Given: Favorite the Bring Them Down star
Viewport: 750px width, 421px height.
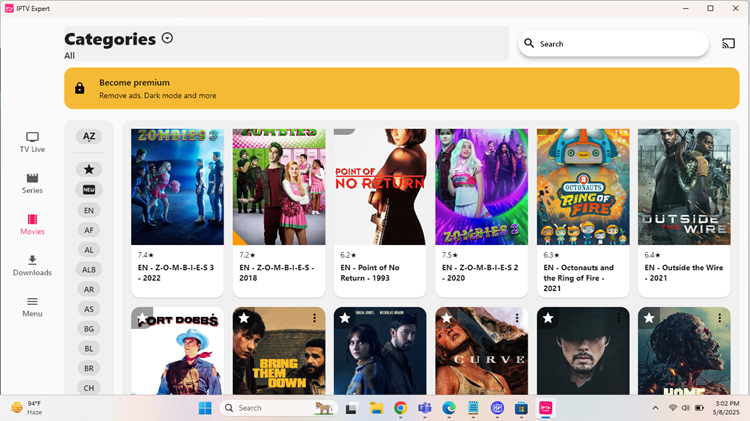Looking at the screenshot, I should (x=243, y=318).
